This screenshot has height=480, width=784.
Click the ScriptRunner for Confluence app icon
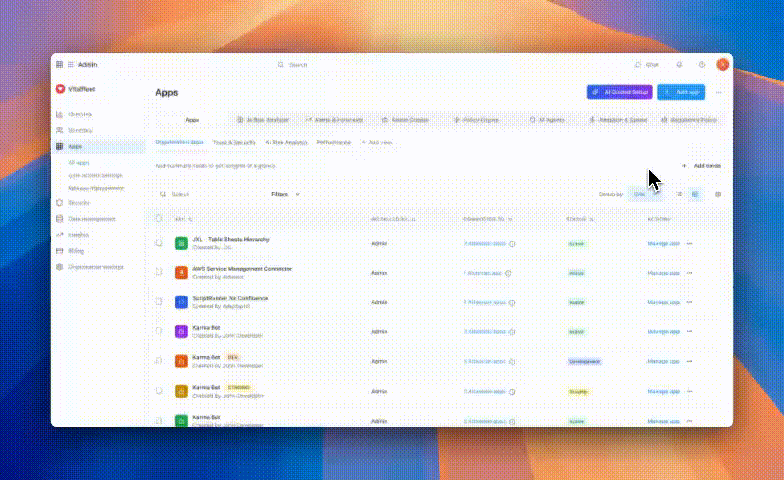[x=181, y=302]
